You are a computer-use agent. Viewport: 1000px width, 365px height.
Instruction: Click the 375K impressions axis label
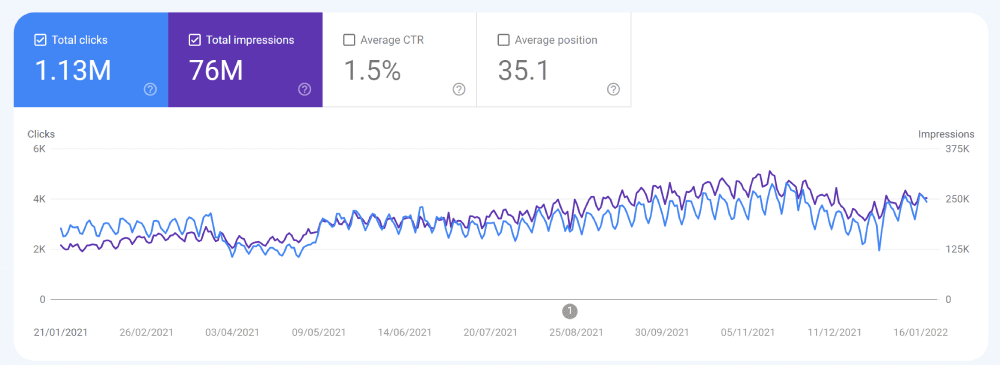(x=957, y=149)
